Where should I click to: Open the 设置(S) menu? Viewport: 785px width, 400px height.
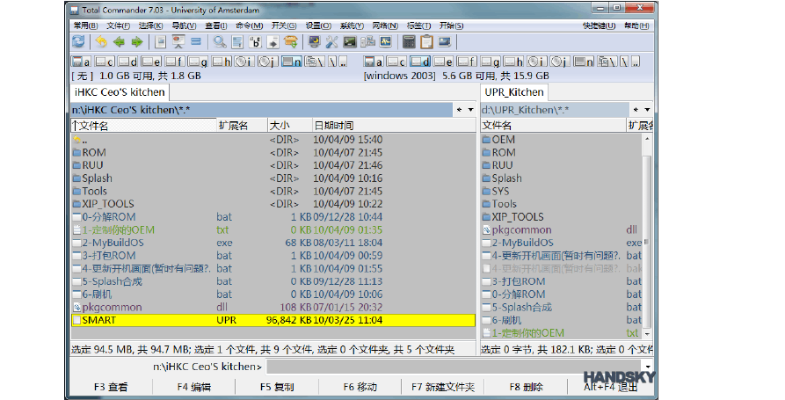(x=318, y=25)
